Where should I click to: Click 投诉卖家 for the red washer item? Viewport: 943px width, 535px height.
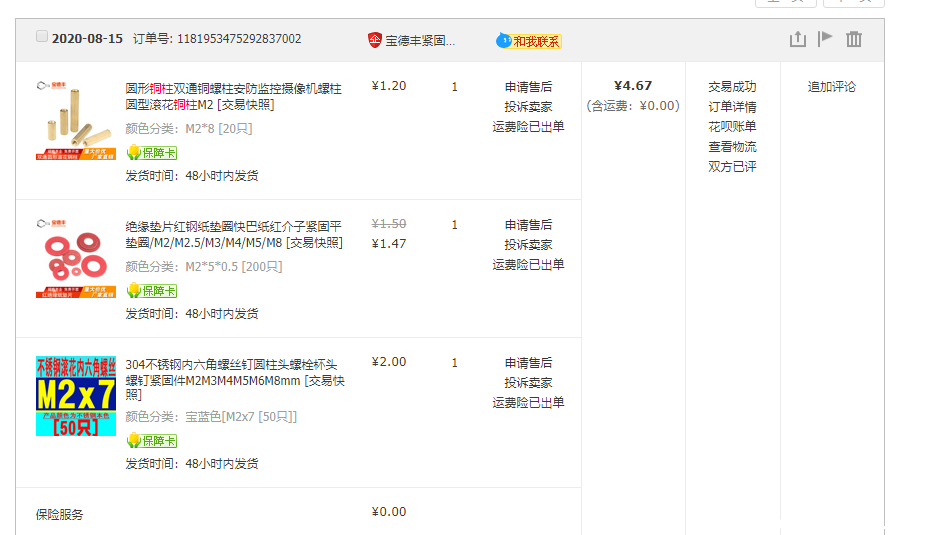(528, 245)
